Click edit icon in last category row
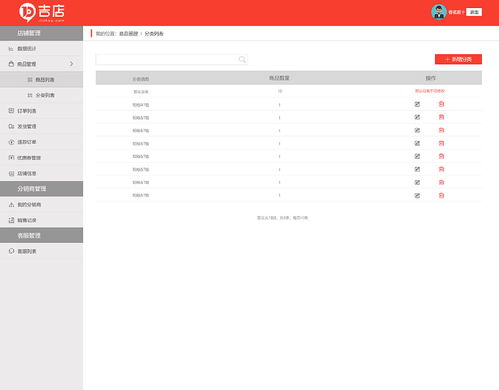 [x=417, y=195]
